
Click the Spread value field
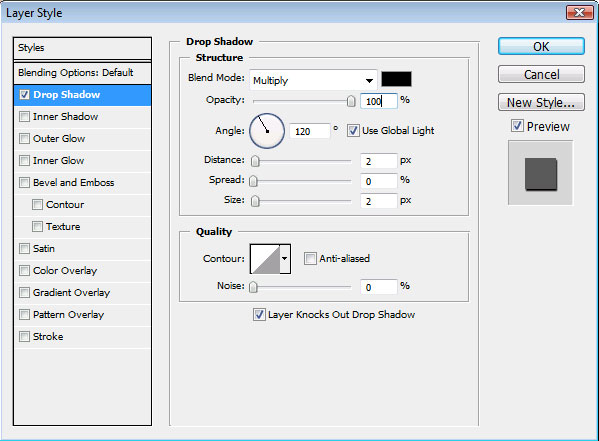point(379,181)
